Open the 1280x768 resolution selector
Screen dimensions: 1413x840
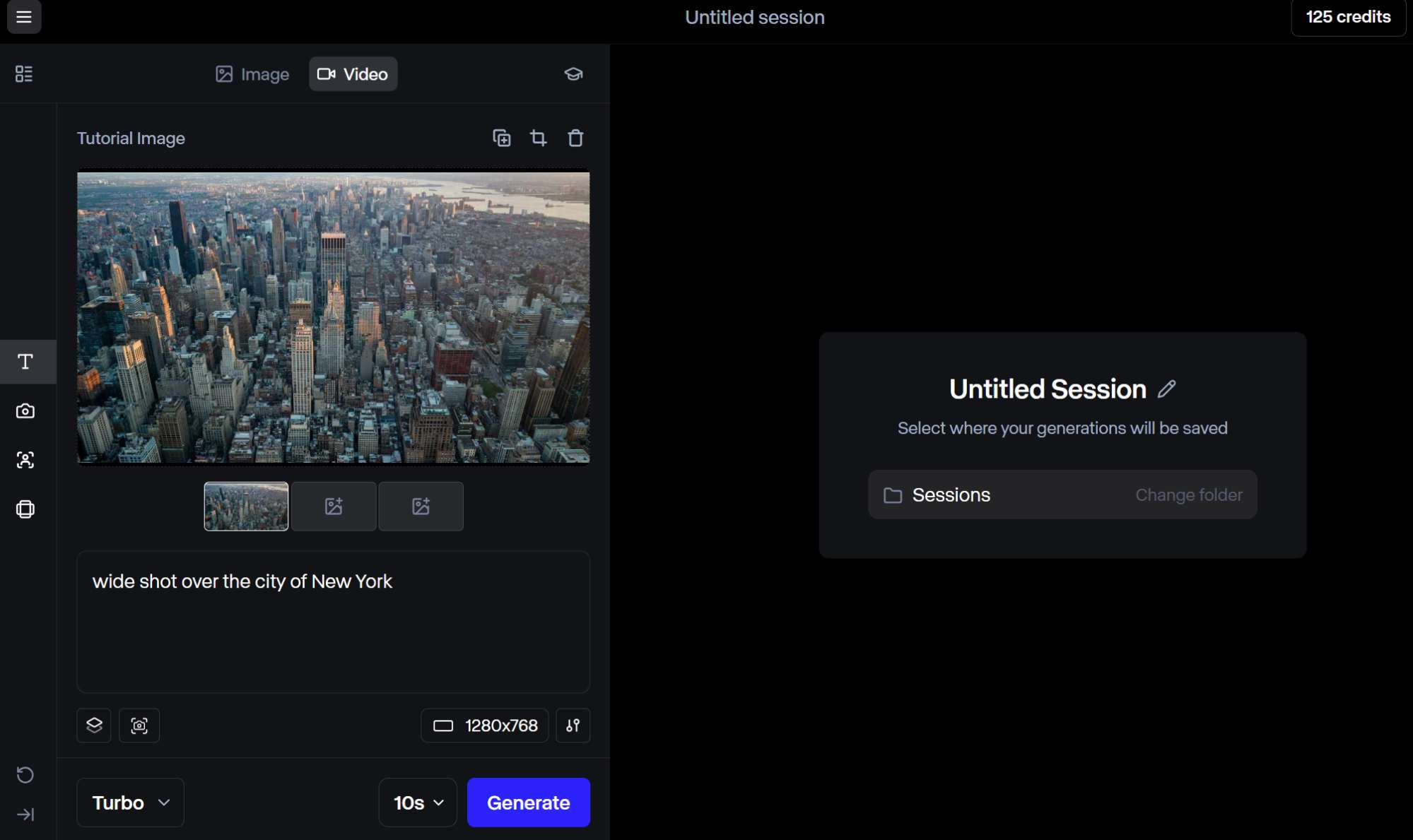click(485, 725)
